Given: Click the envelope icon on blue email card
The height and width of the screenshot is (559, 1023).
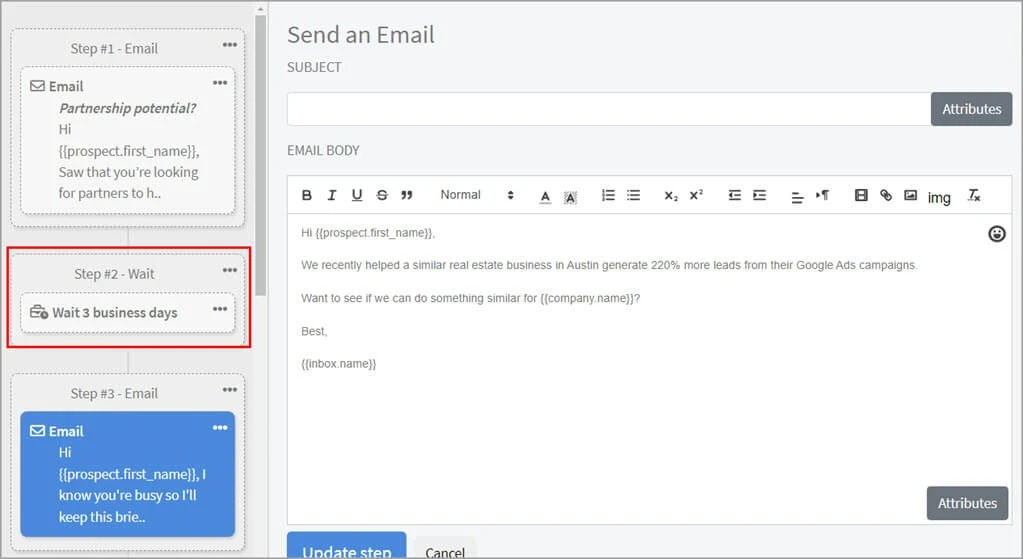Looking at the screenshot, I should [x=38, y=431].
